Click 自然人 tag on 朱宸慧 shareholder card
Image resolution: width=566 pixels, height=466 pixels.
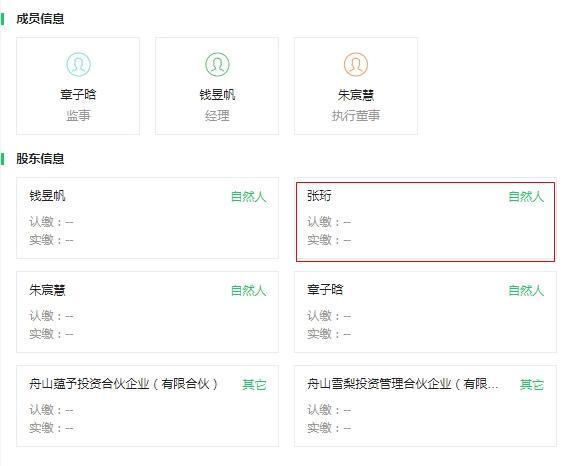(x=248, y=291)
